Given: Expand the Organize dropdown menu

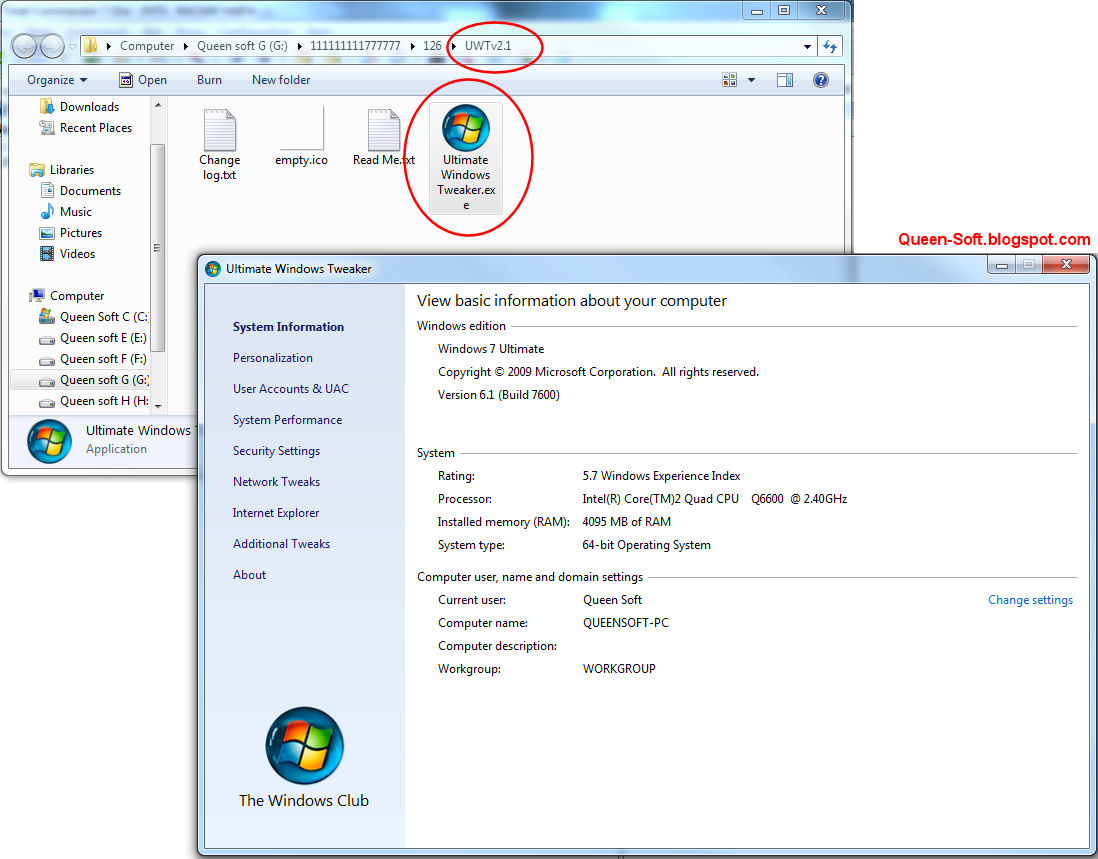Looking at the screenshot, I should tap(57, 80).
